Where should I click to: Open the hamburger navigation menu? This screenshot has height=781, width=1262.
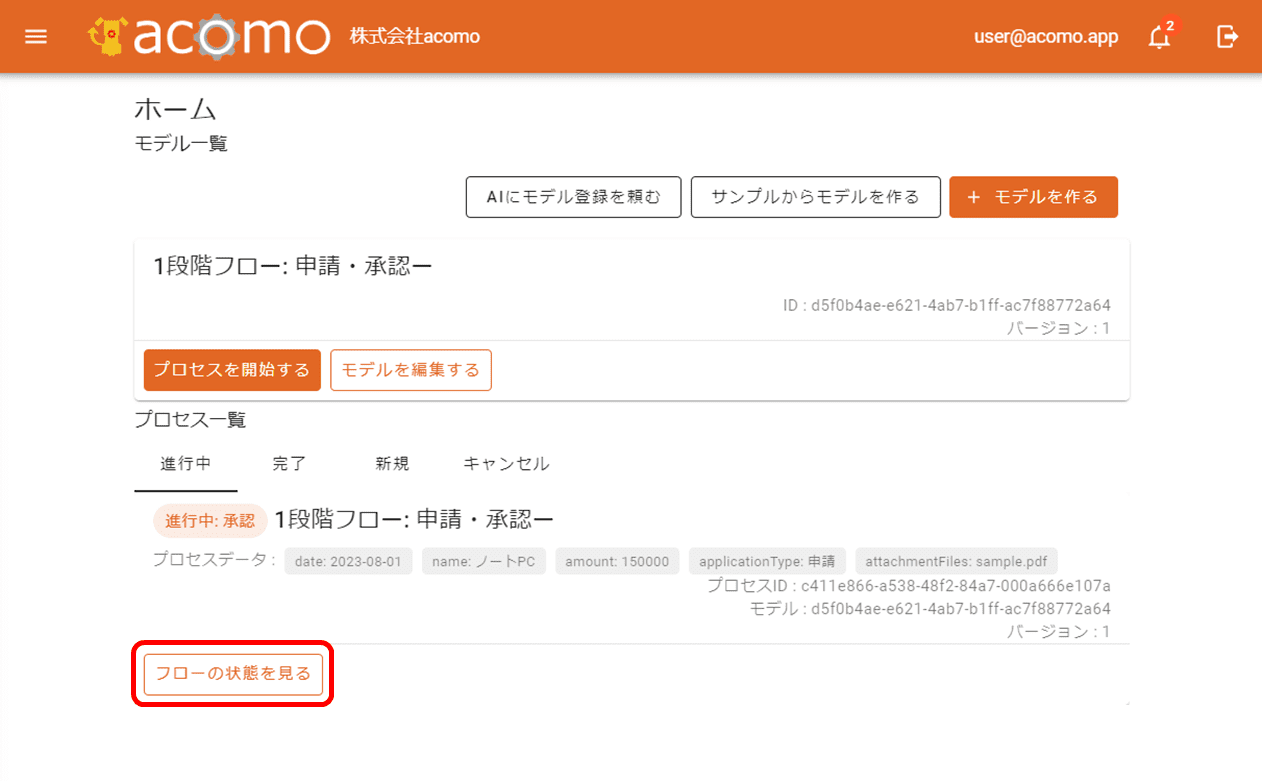coord(36,37)
